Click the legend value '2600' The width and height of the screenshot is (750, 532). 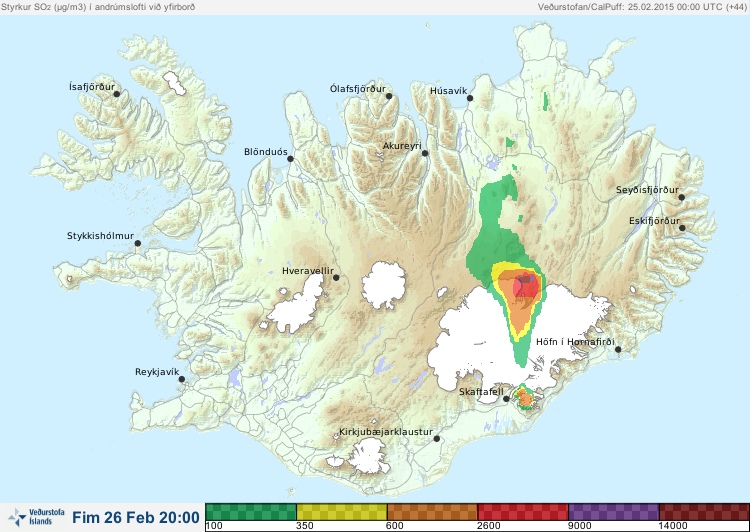coord(489,526)
